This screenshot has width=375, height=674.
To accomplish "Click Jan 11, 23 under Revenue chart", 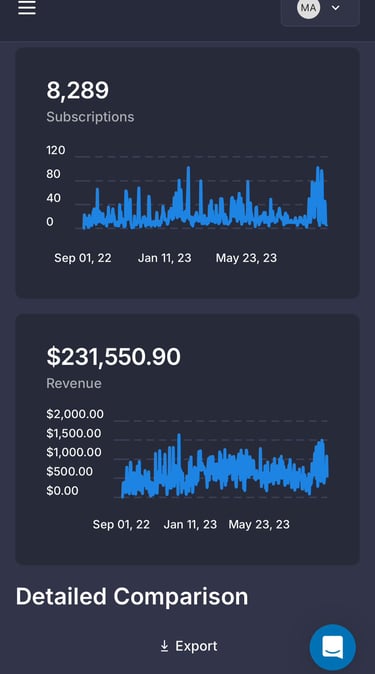I will coord(190,524).
